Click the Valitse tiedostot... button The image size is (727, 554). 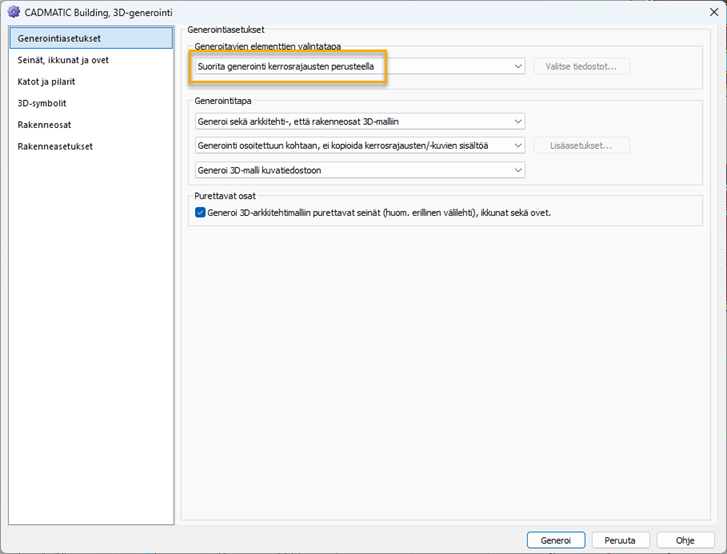(x=582, y=66)
